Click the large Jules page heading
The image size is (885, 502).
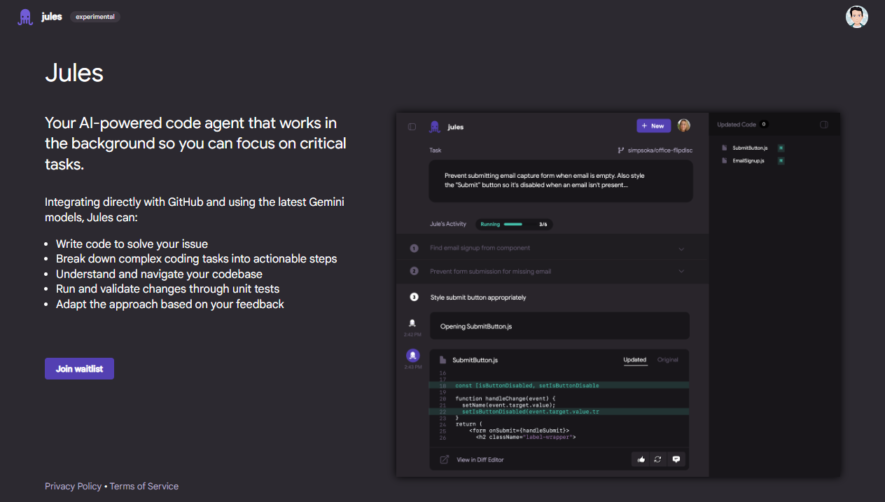click(x=74, y=73)
